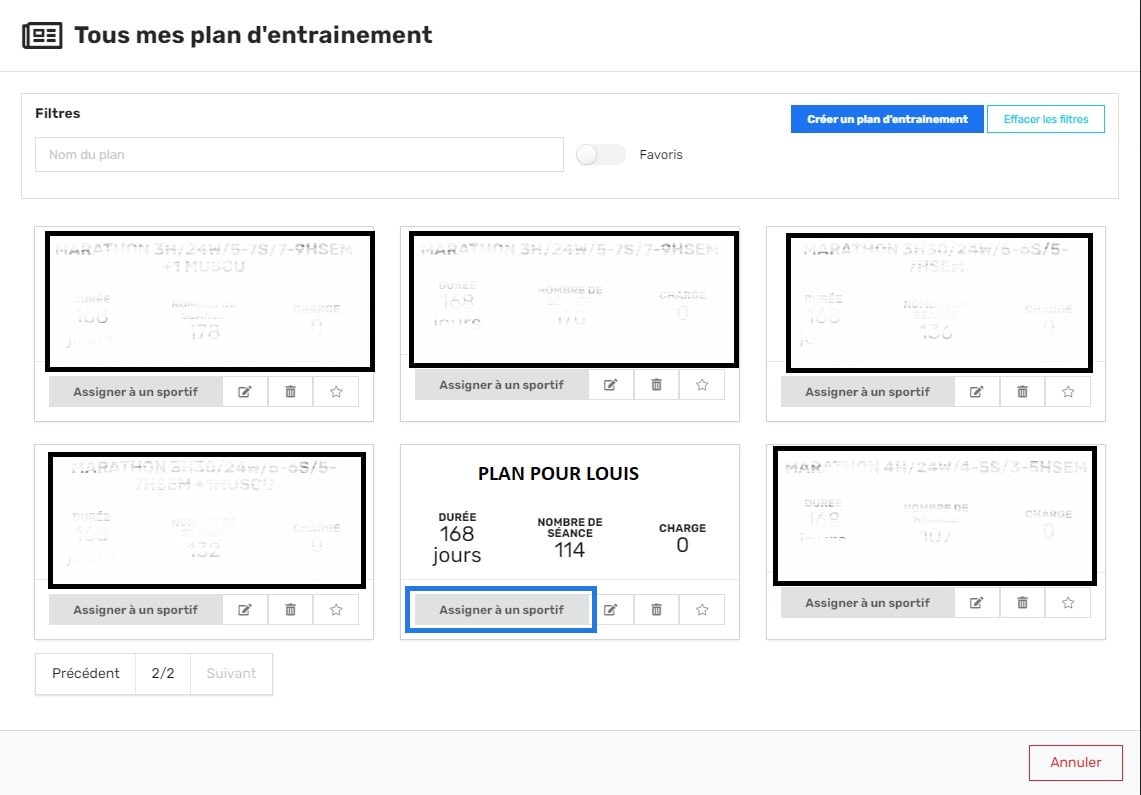Click the Nom du plan filter field
The width and height of the screenshot is (1141, 795).
[x=299, y=155]
